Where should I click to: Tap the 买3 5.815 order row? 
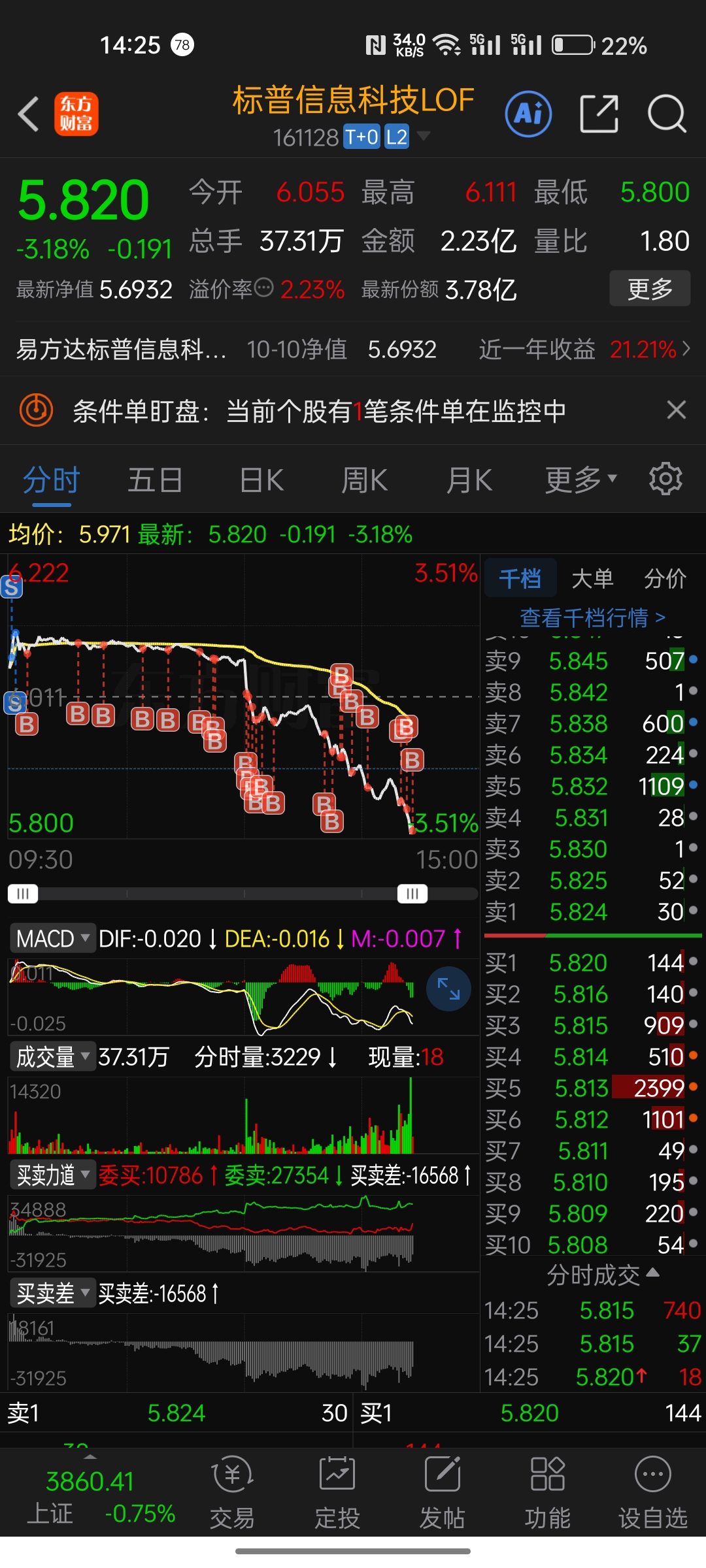click(x=592, y=1025)
